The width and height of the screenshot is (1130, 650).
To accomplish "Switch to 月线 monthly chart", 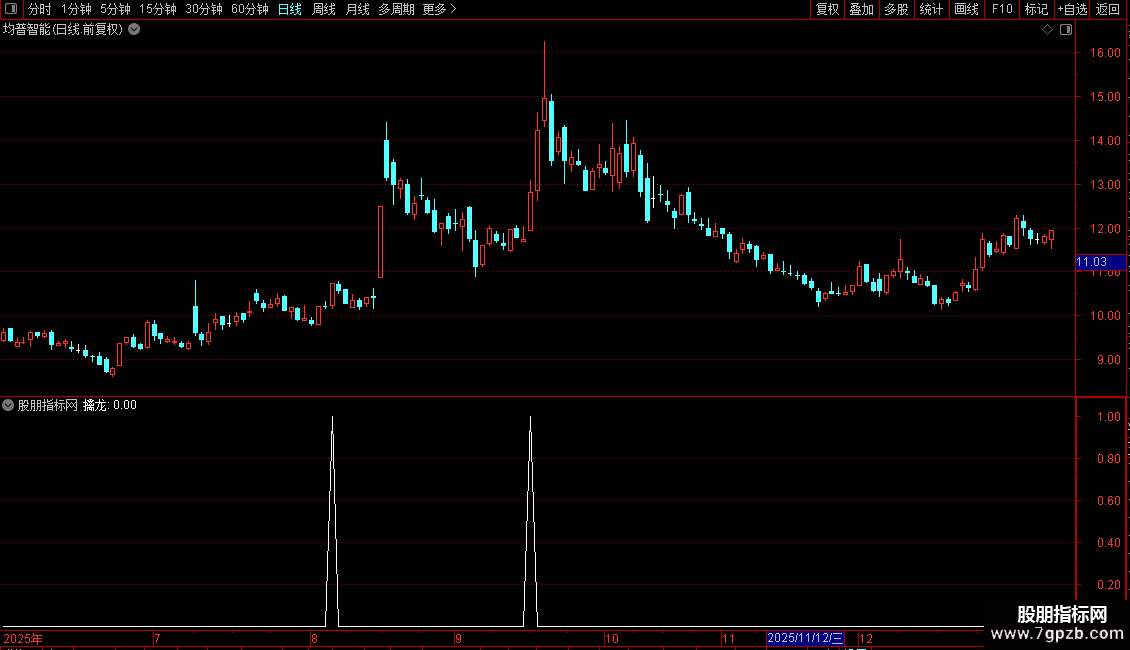I will (x=357, y=9).
